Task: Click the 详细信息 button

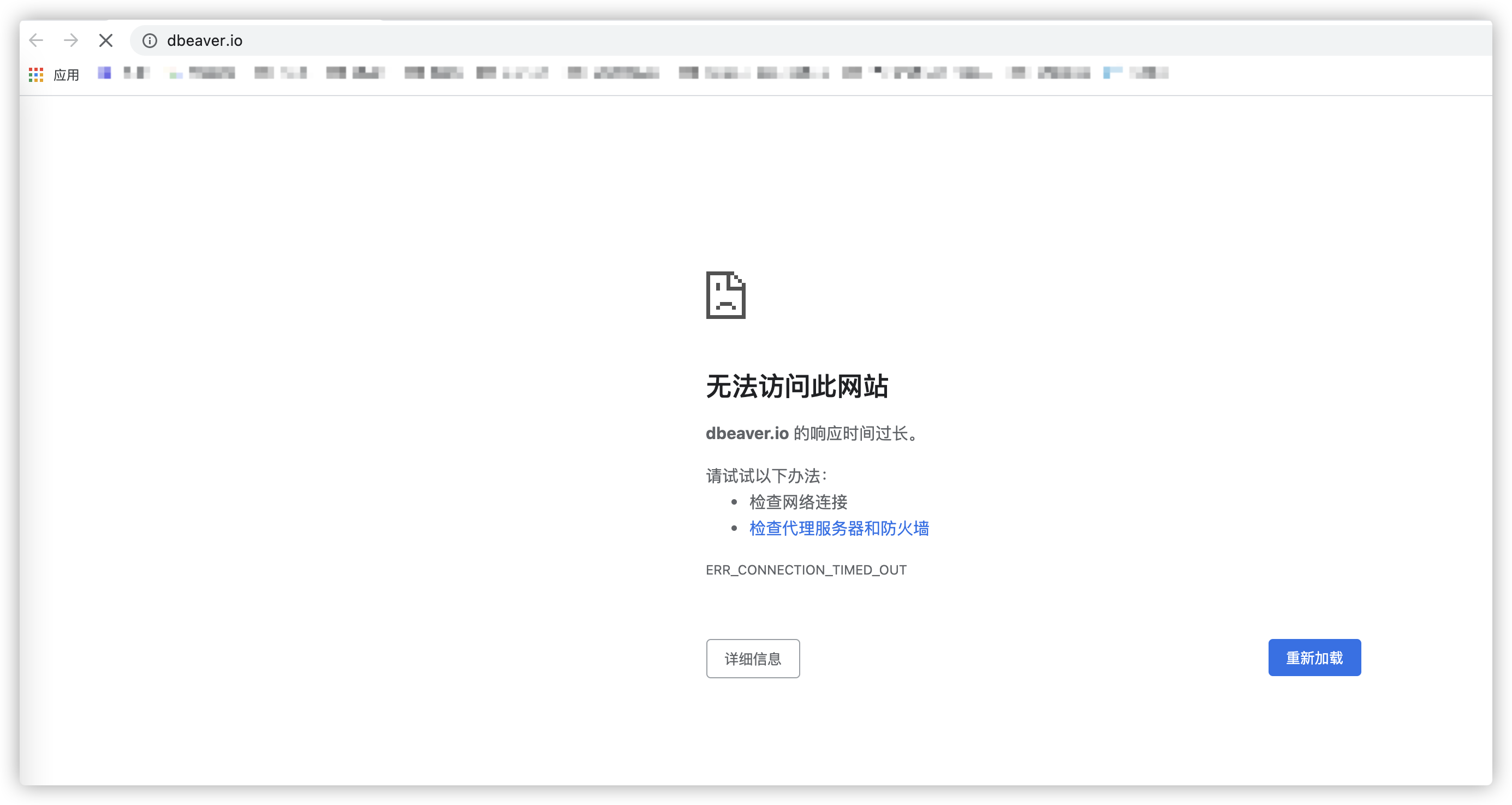Action: (753, 658)
